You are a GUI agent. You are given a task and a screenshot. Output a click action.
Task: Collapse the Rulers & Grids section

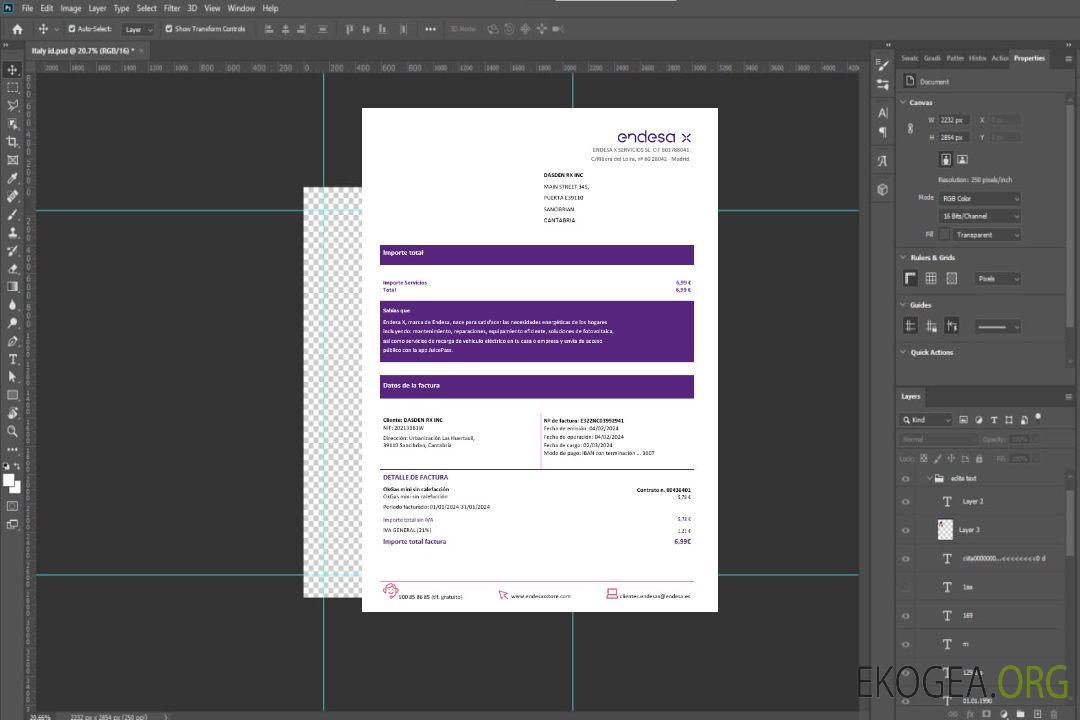[x=904, y=258]
